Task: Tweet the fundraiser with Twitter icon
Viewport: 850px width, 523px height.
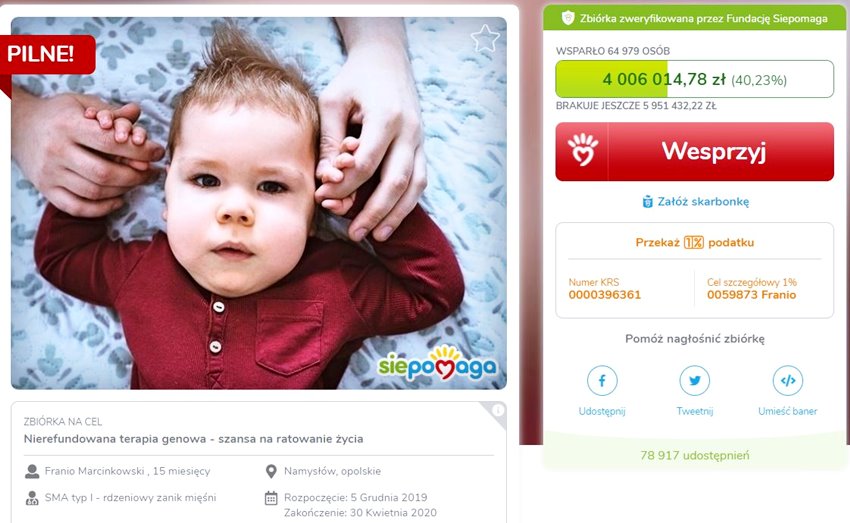Action: click(694, 380)
